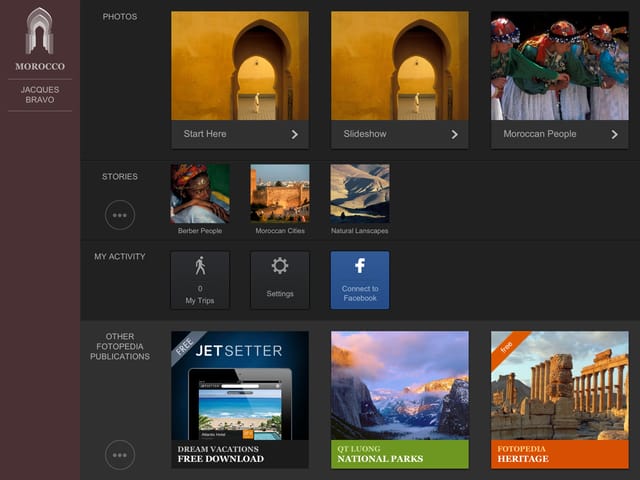Tap the chevron arrow beside Start Here
Screen dimensions: 640x480
(x=294, y=134)
